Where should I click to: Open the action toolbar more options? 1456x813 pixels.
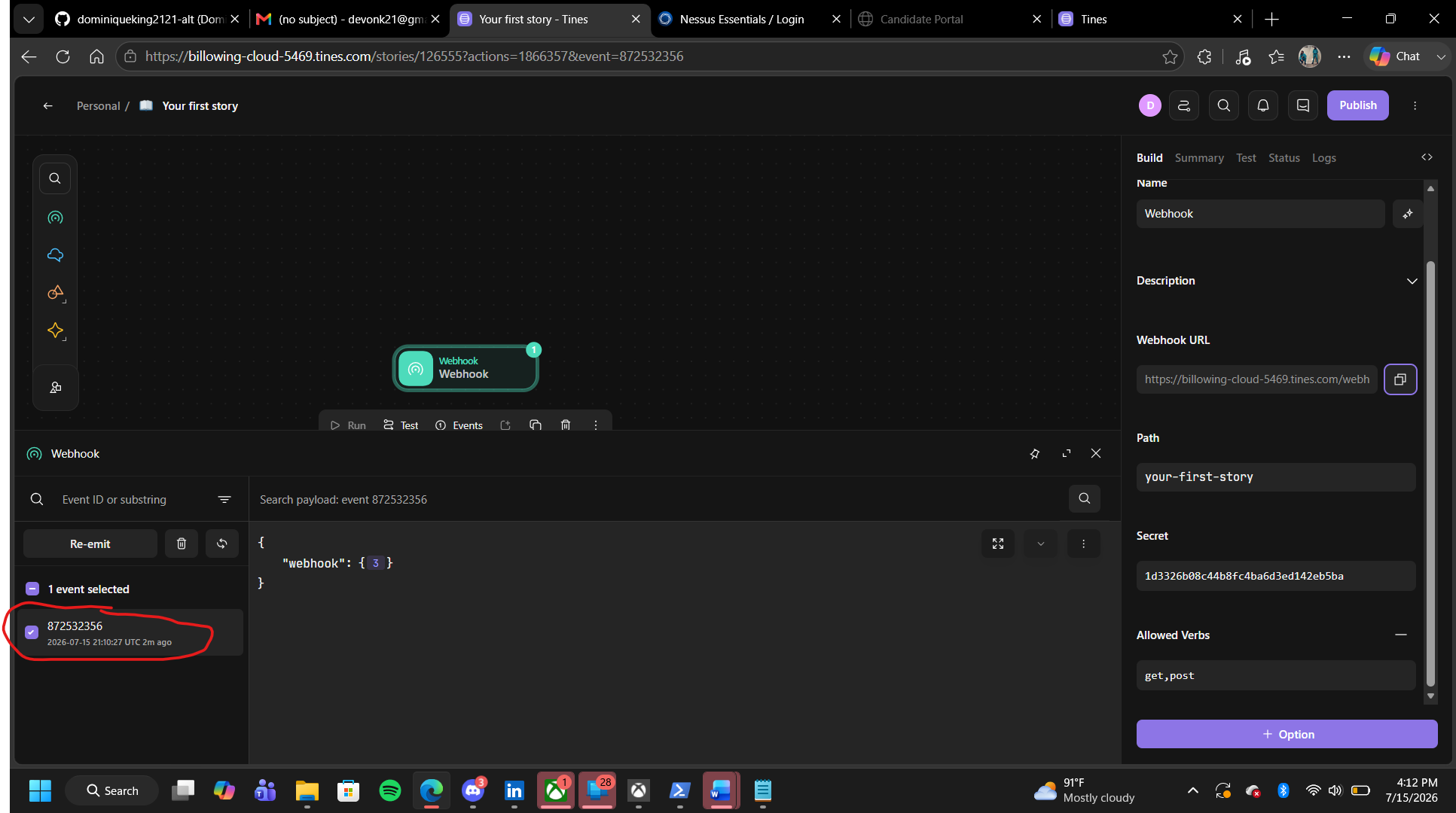pyautogui.click(x=596, y=425)
